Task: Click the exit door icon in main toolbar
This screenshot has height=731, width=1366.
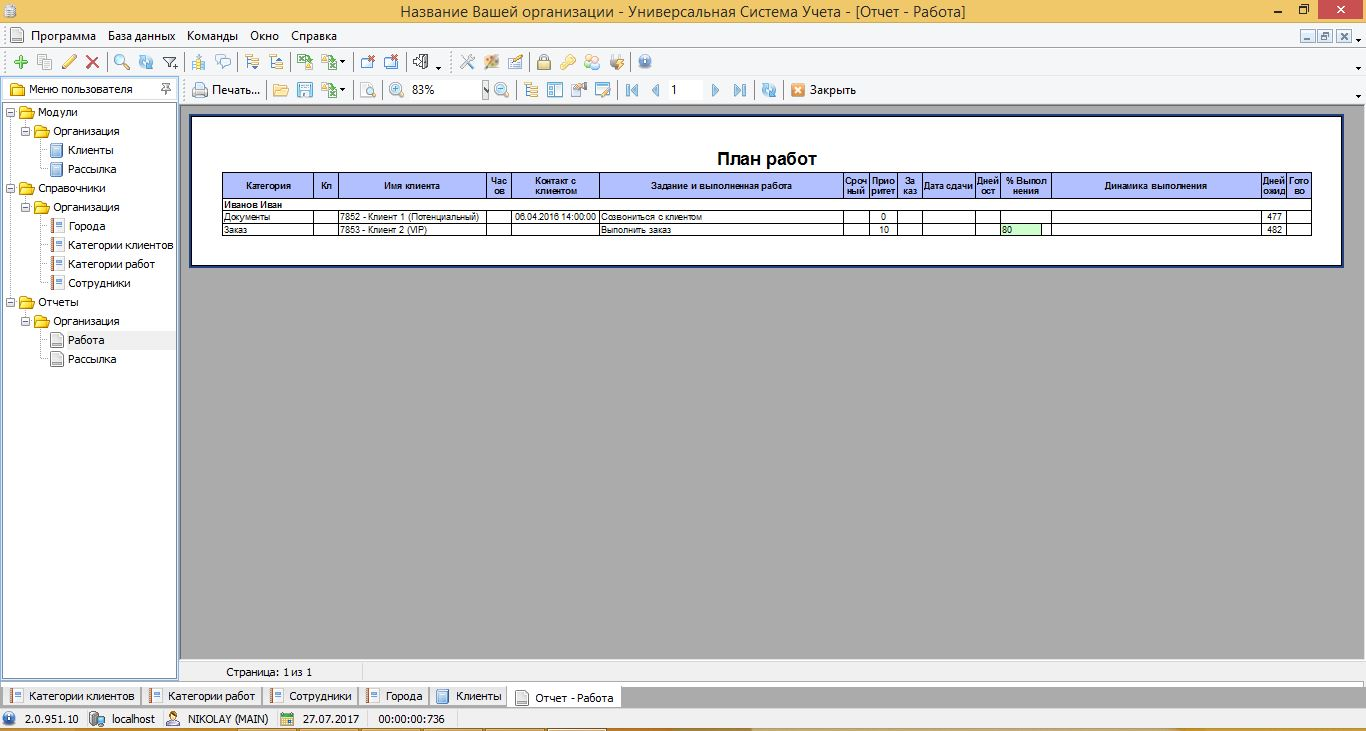Action: [421, 62]
